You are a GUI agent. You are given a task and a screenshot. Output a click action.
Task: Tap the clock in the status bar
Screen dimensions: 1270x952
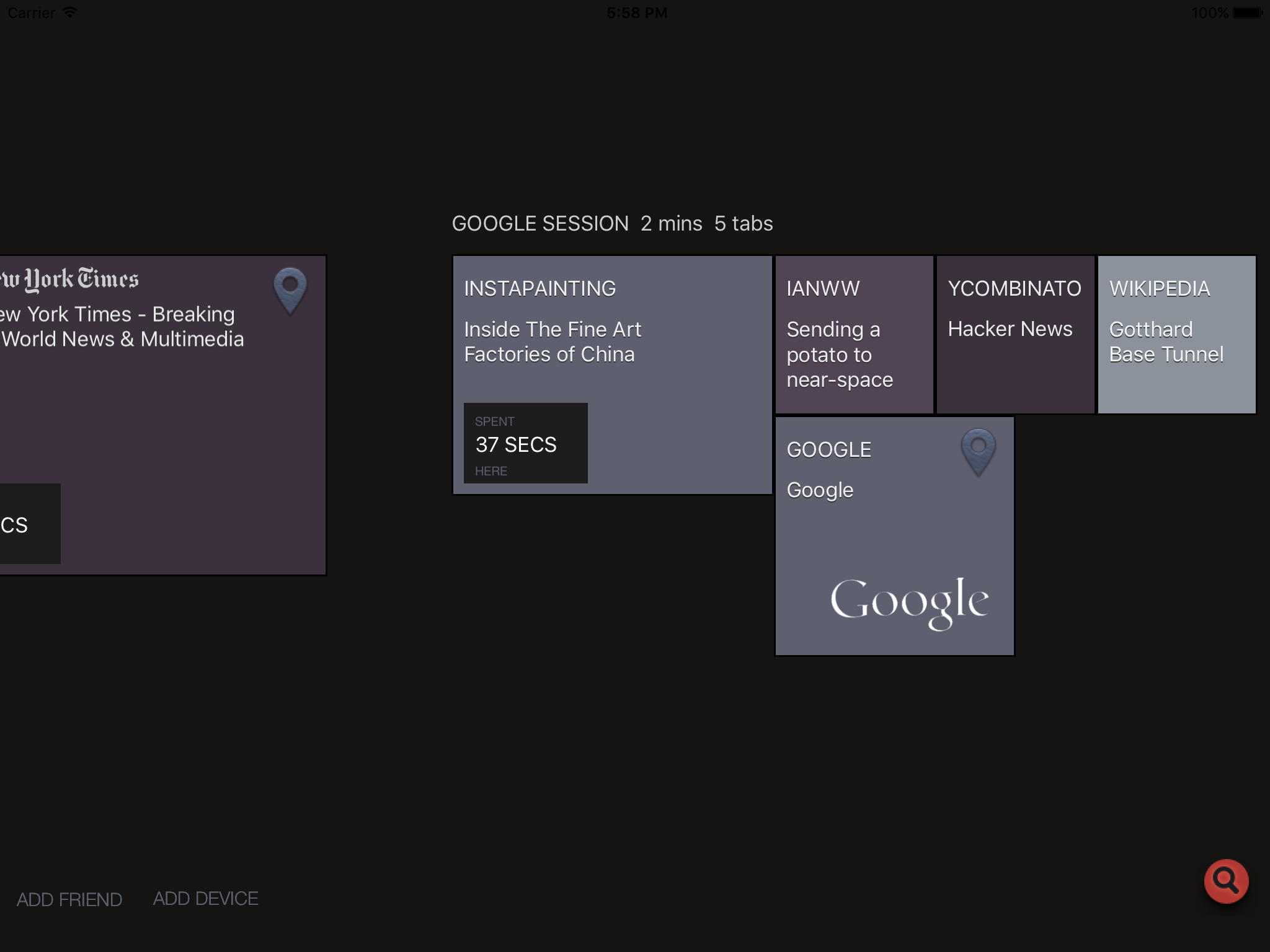[x=636, y=12]
